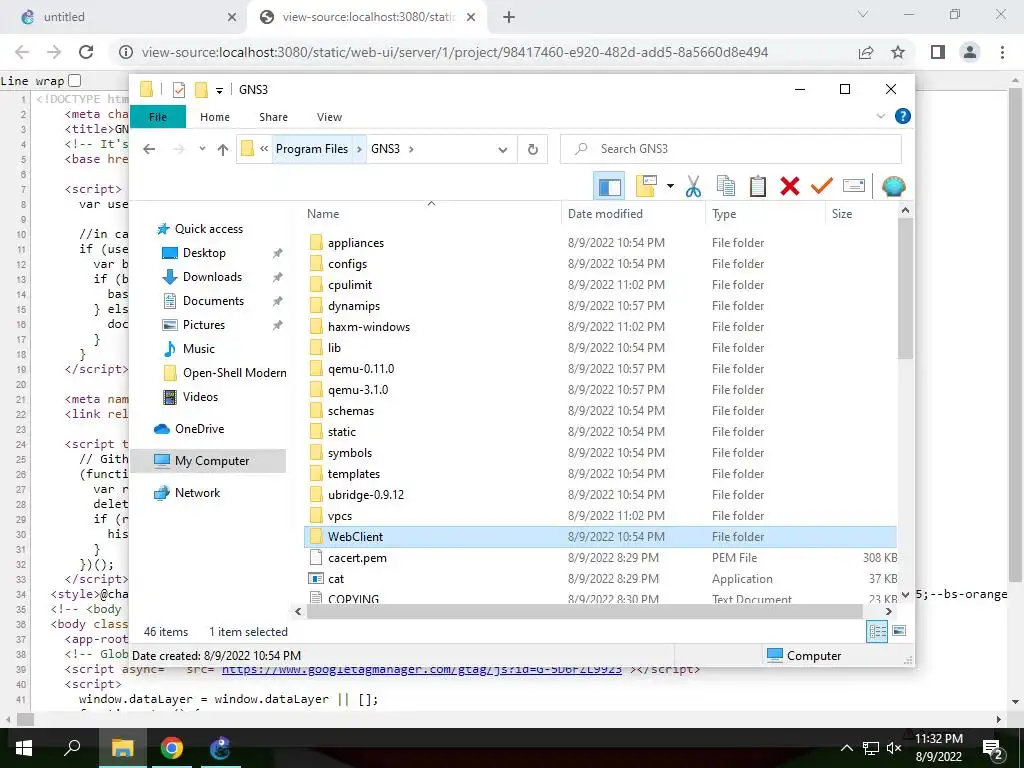
Task: Select My Computer in navigation pane
Action: point(208,461)
